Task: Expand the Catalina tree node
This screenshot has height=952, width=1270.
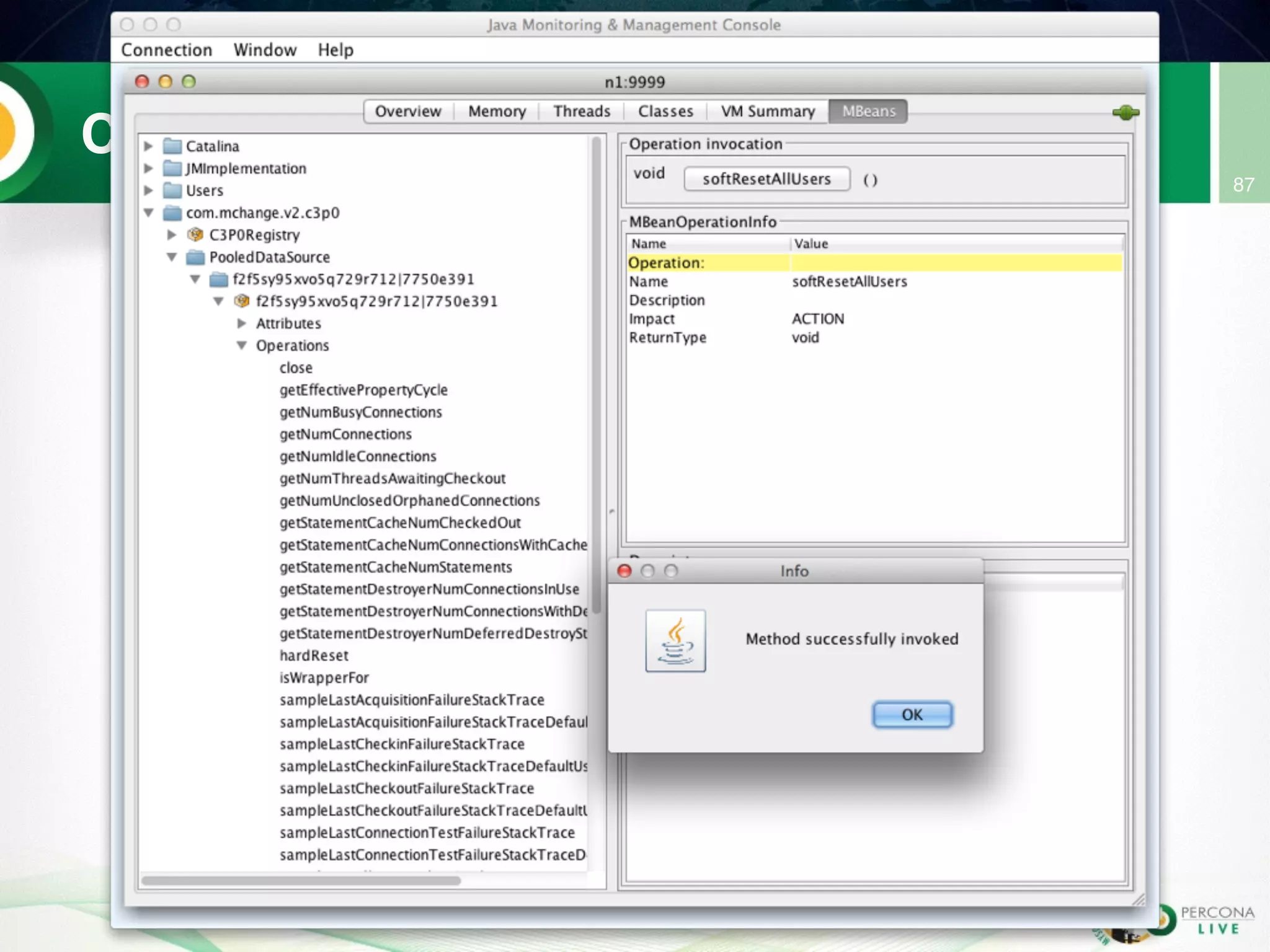Action: (148, 146)
